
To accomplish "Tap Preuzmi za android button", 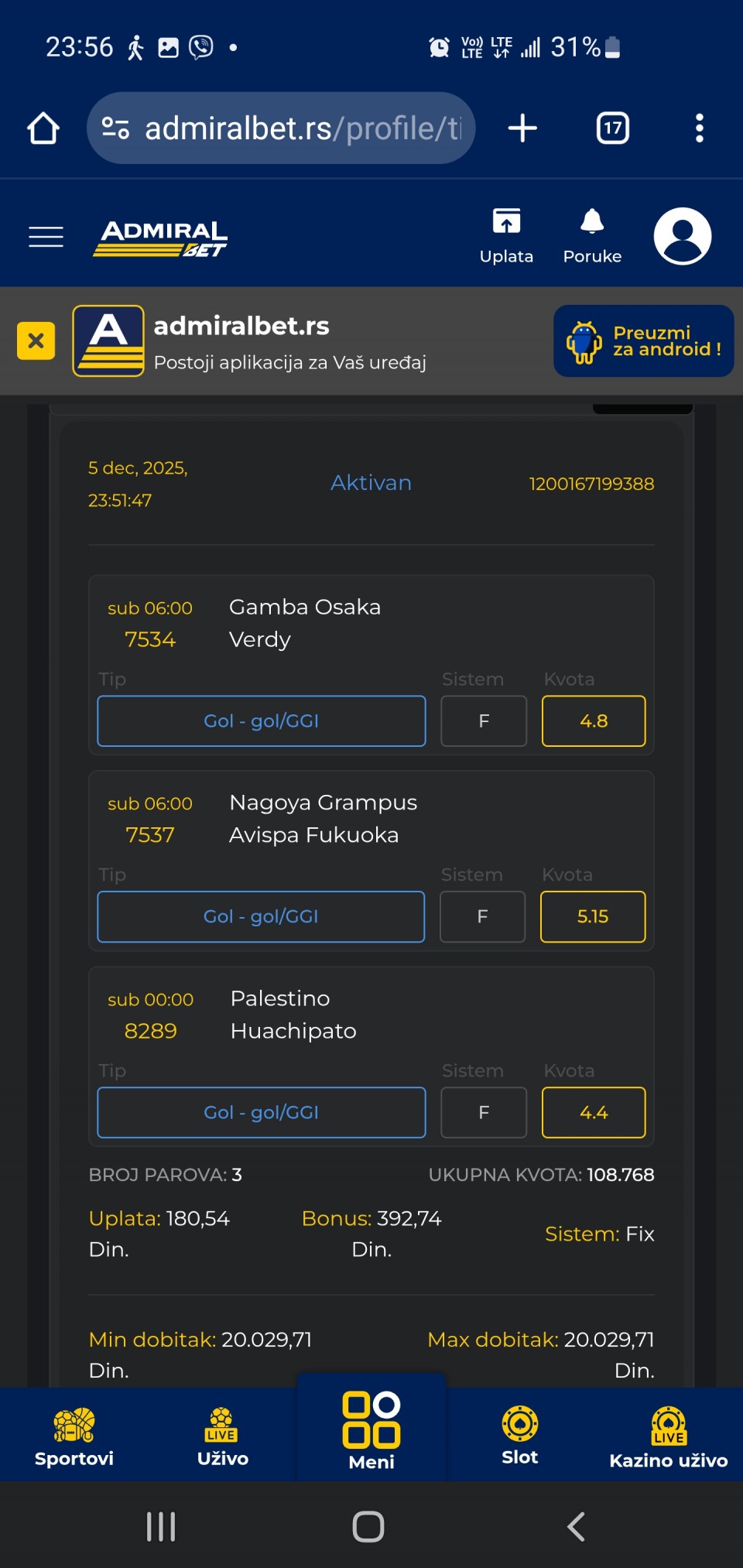I will click(643, 341).
